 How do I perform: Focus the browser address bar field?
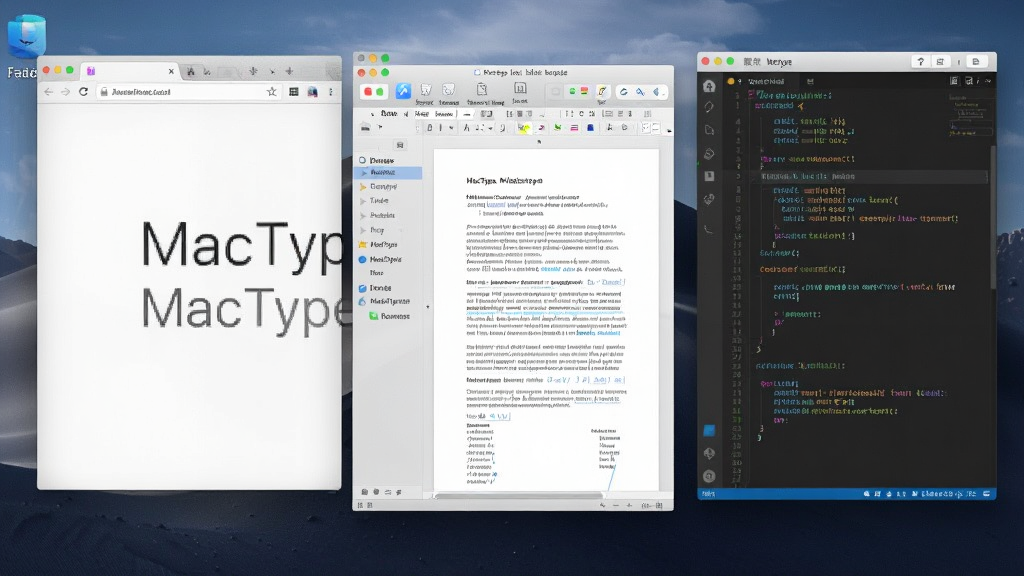(x=189, y=92)
